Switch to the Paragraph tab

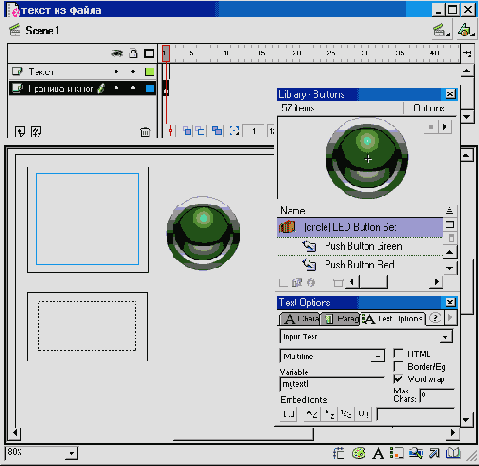coord(340,319)
